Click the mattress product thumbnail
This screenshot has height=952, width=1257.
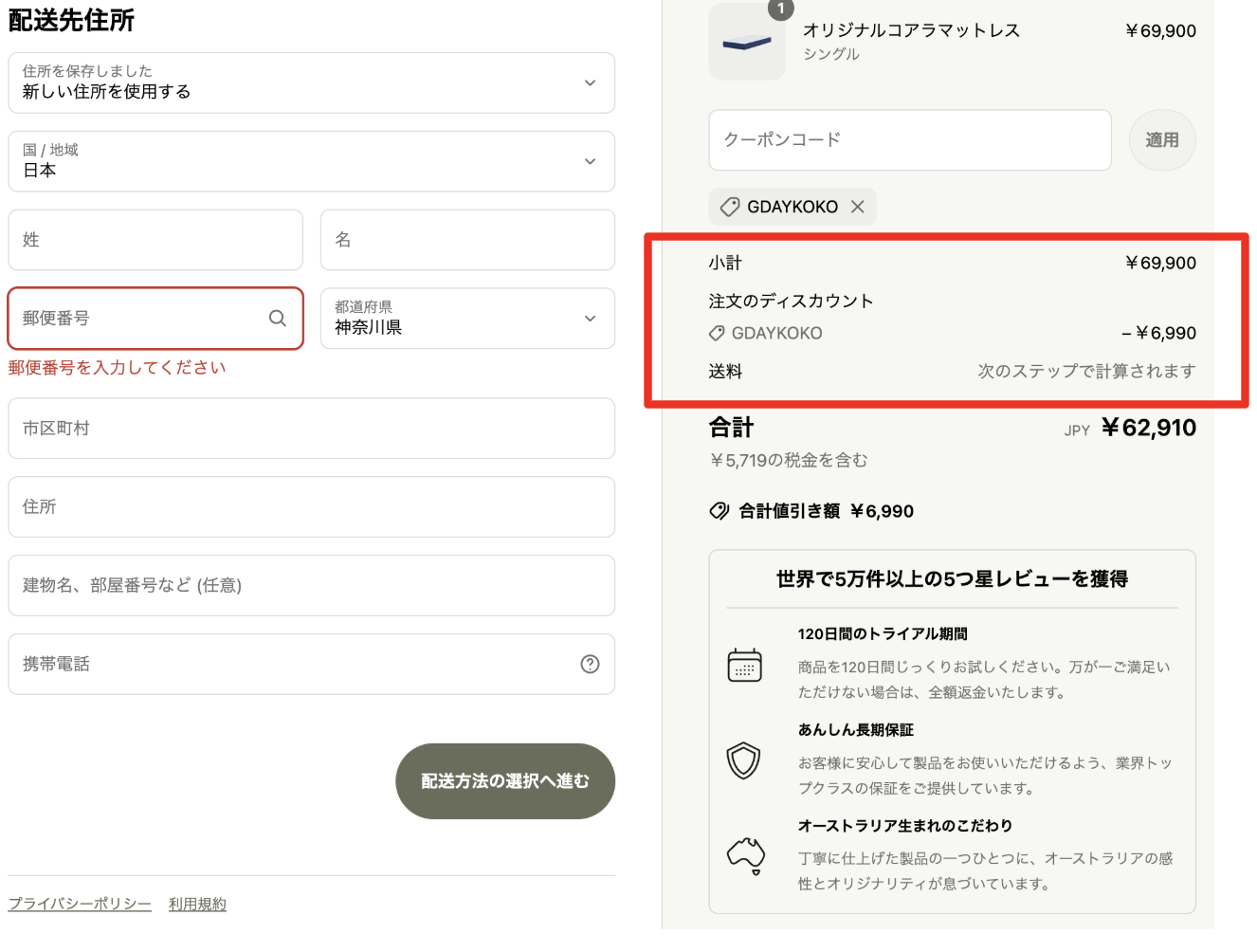(747, 42)
